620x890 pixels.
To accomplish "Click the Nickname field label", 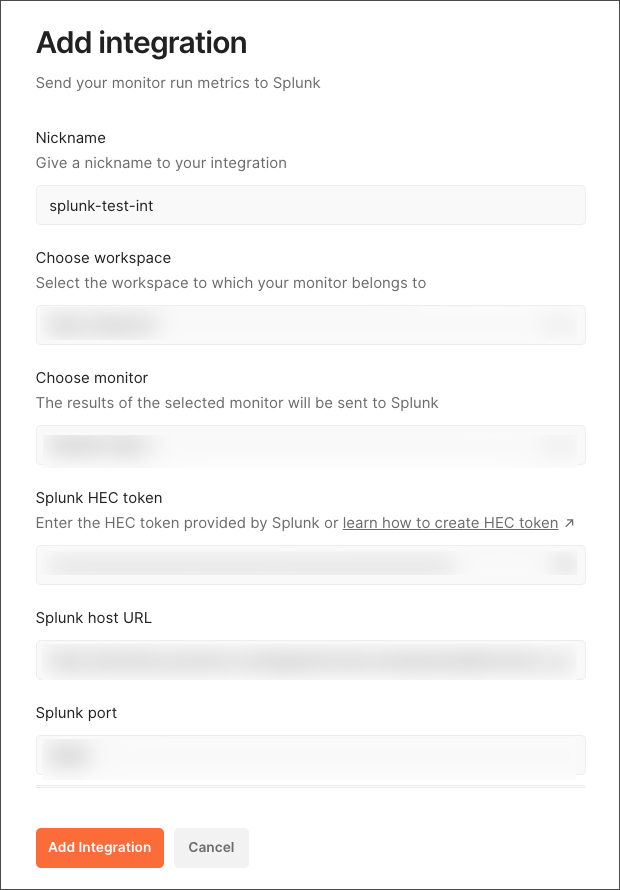I will 71,138.
